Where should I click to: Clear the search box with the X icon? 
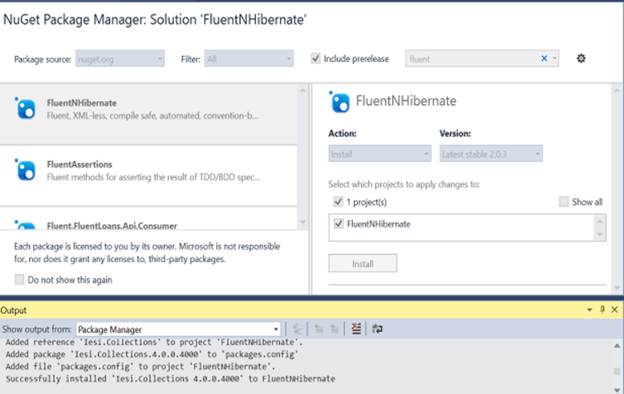pos(544,59)
